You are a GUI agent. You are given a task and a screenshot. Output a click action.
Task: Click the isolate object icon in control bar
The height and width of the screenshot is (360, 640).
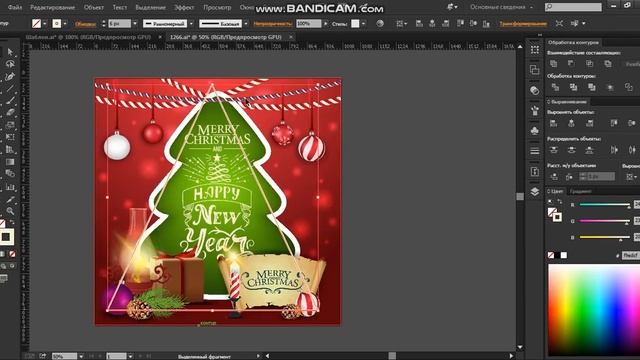point(559,24)
